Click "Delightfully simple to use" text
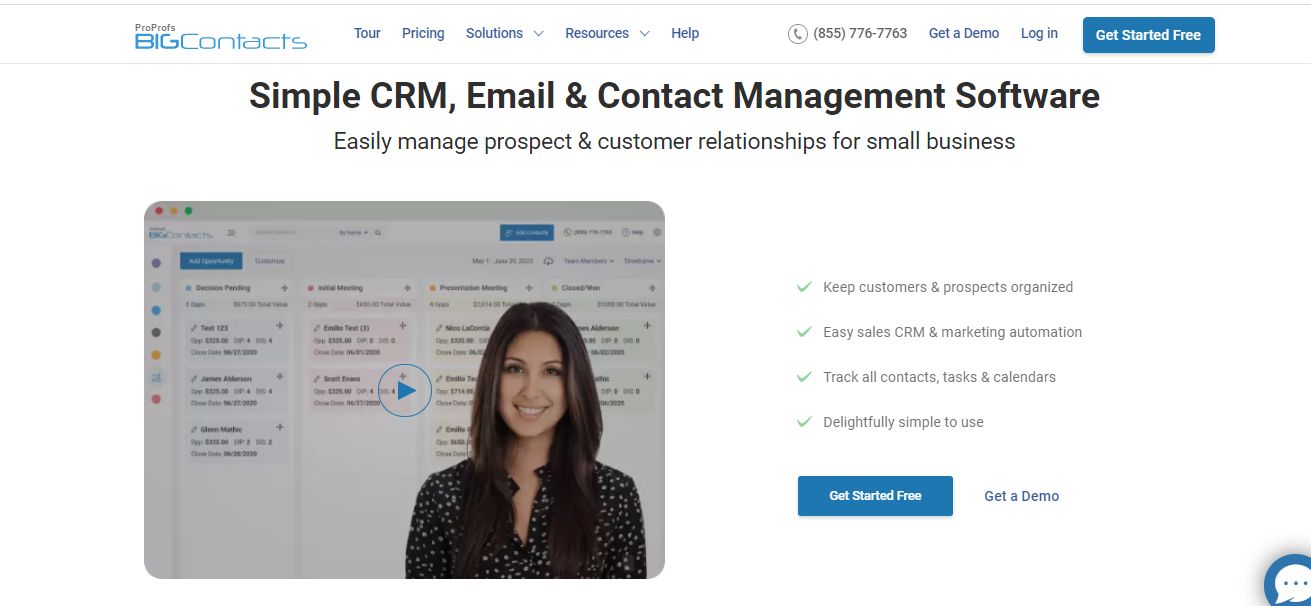1311x606 pixels. pyautogui.click(x=903, y=422)
